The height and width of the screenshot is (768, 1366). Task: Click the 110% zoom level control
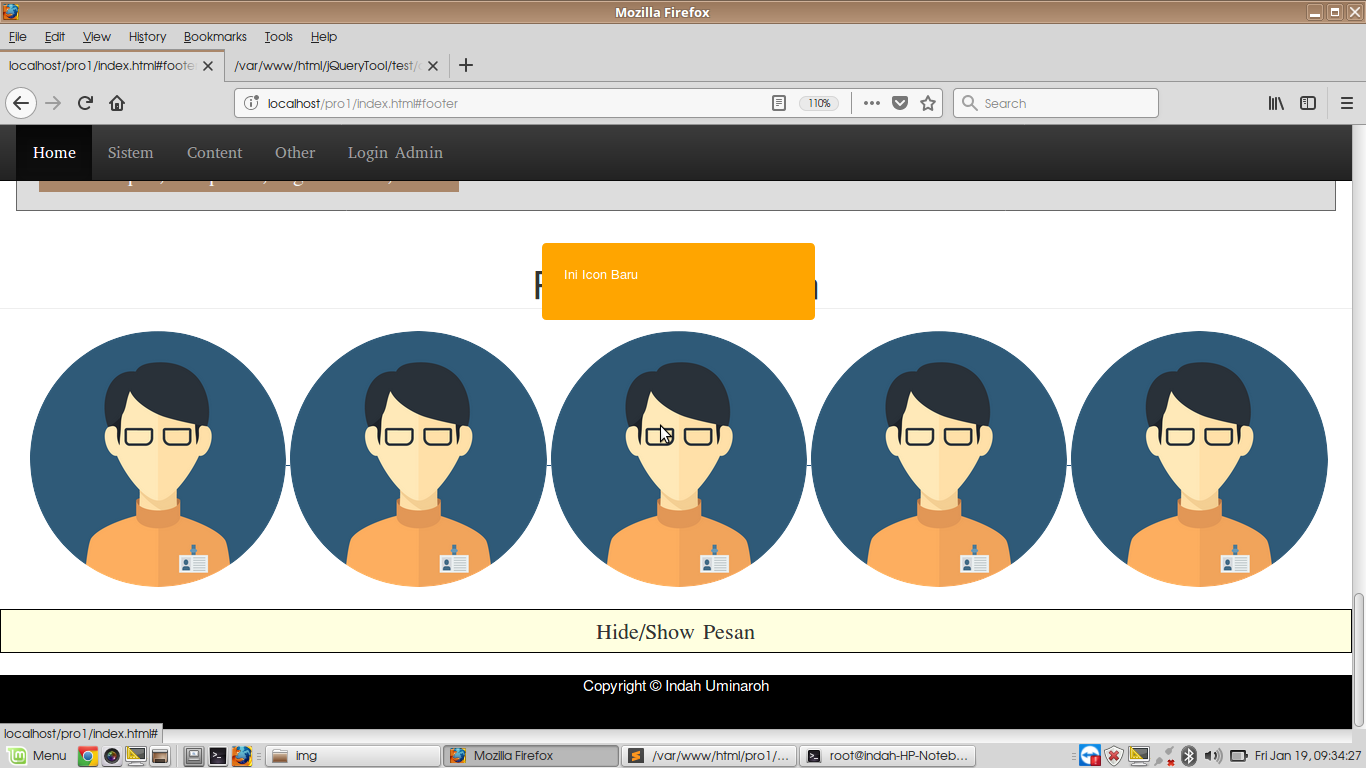click(819, 103)
